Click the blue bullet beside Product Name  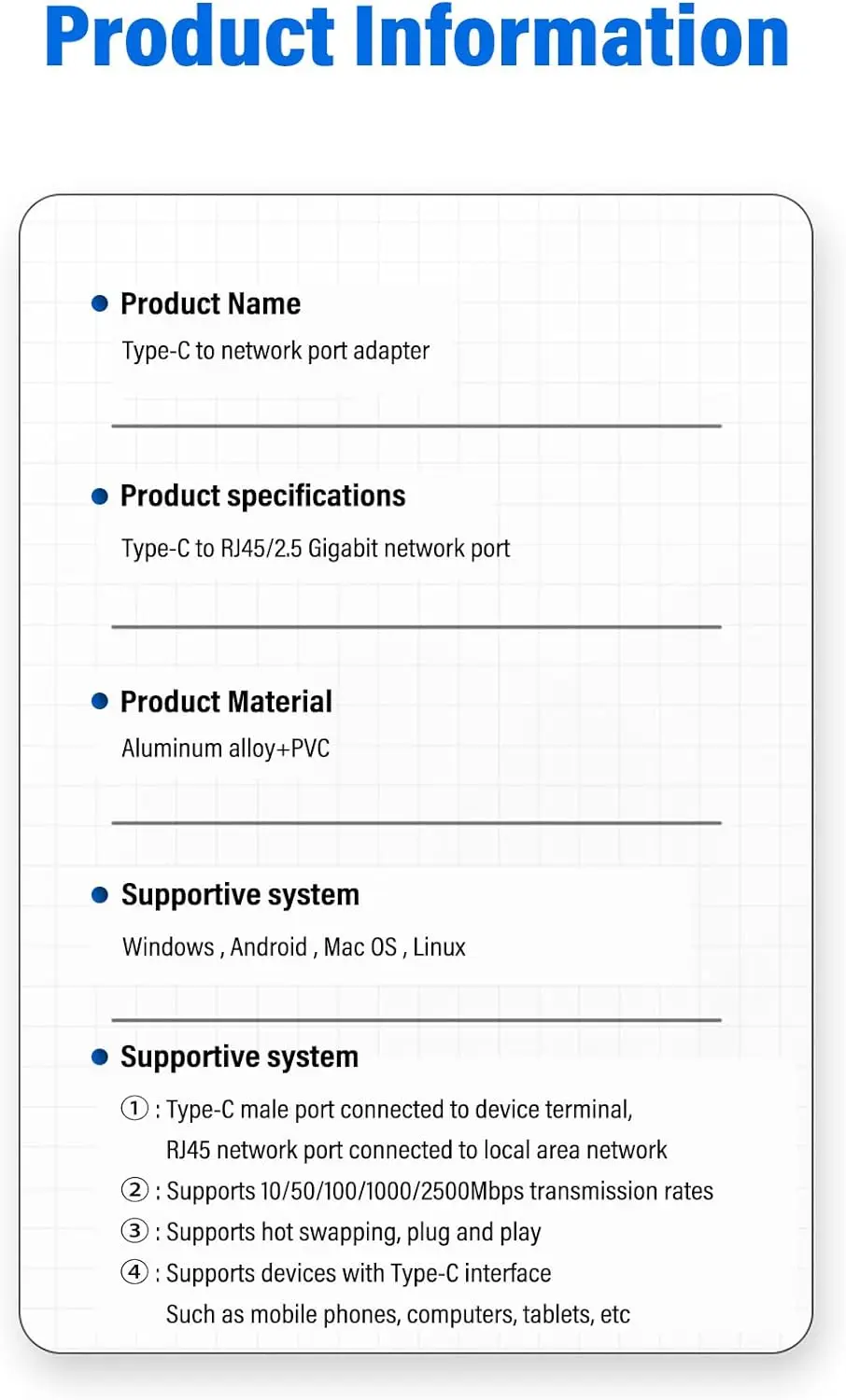click(x=100, y=303)
